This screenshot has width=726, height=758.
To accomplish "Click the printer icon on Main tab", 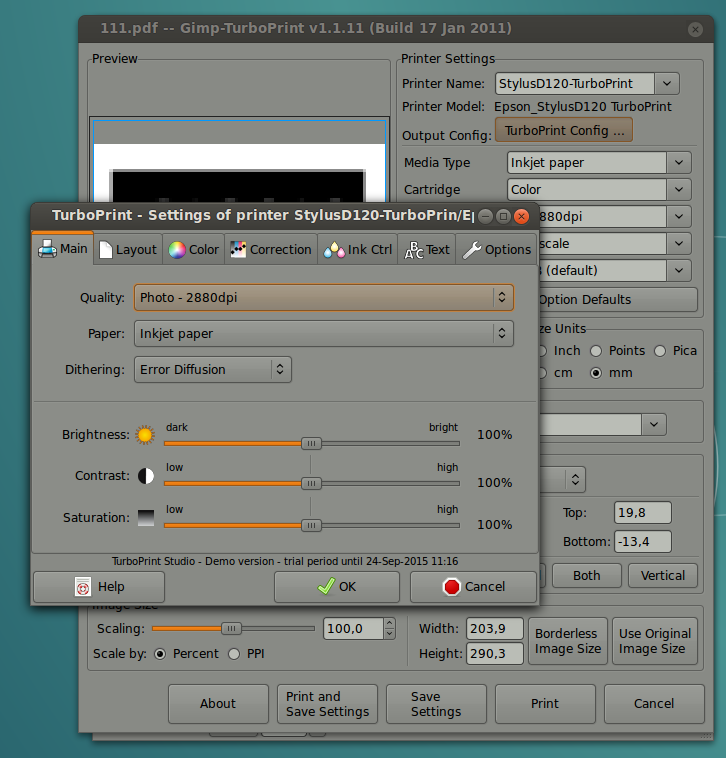I will click(47, 249).
